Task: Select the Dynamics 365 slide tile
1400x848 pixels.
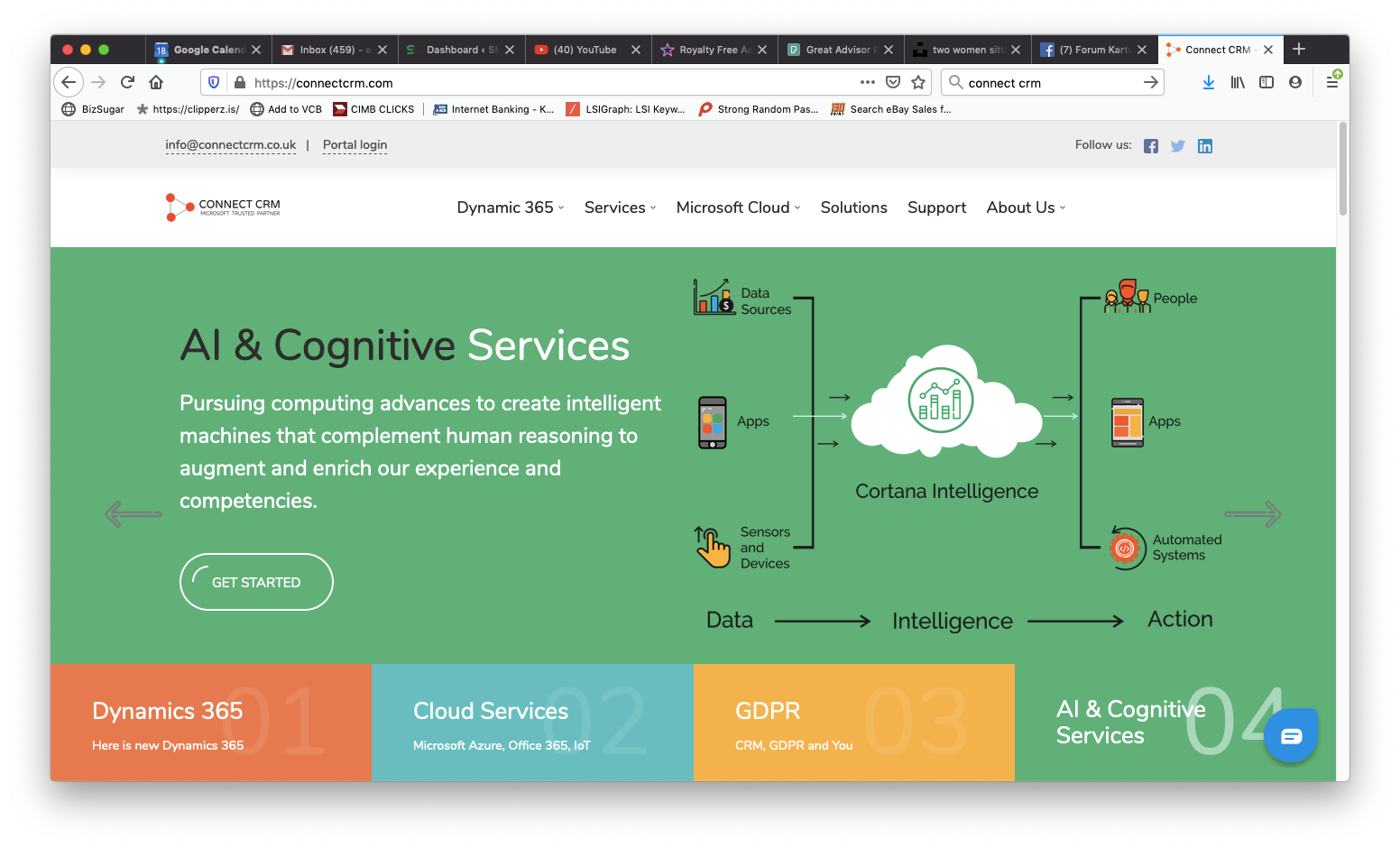Action: 210,723
